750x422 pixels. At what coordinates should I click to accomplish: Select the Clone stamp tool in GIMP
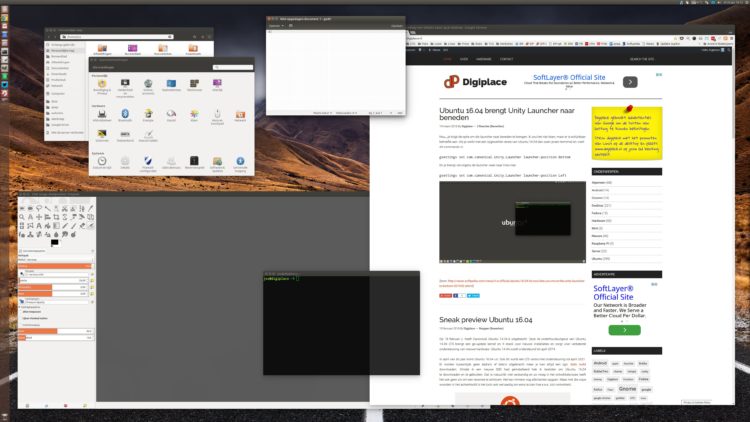pyautogui.click(x=30, y=234)
